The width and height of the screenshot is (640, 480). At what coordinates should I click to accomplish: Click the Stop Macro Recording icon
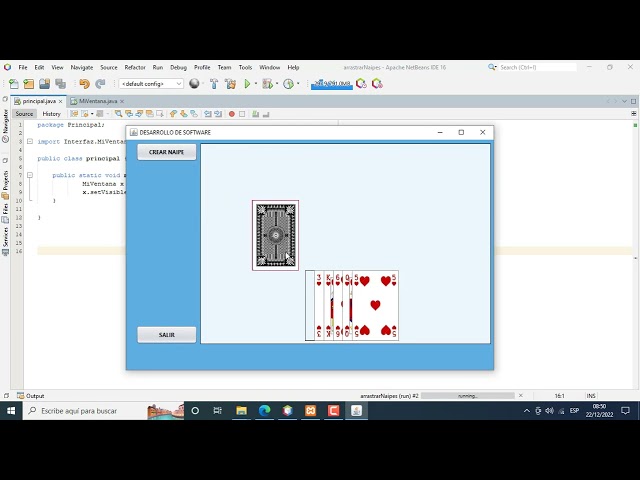click(x=242, y=114)
